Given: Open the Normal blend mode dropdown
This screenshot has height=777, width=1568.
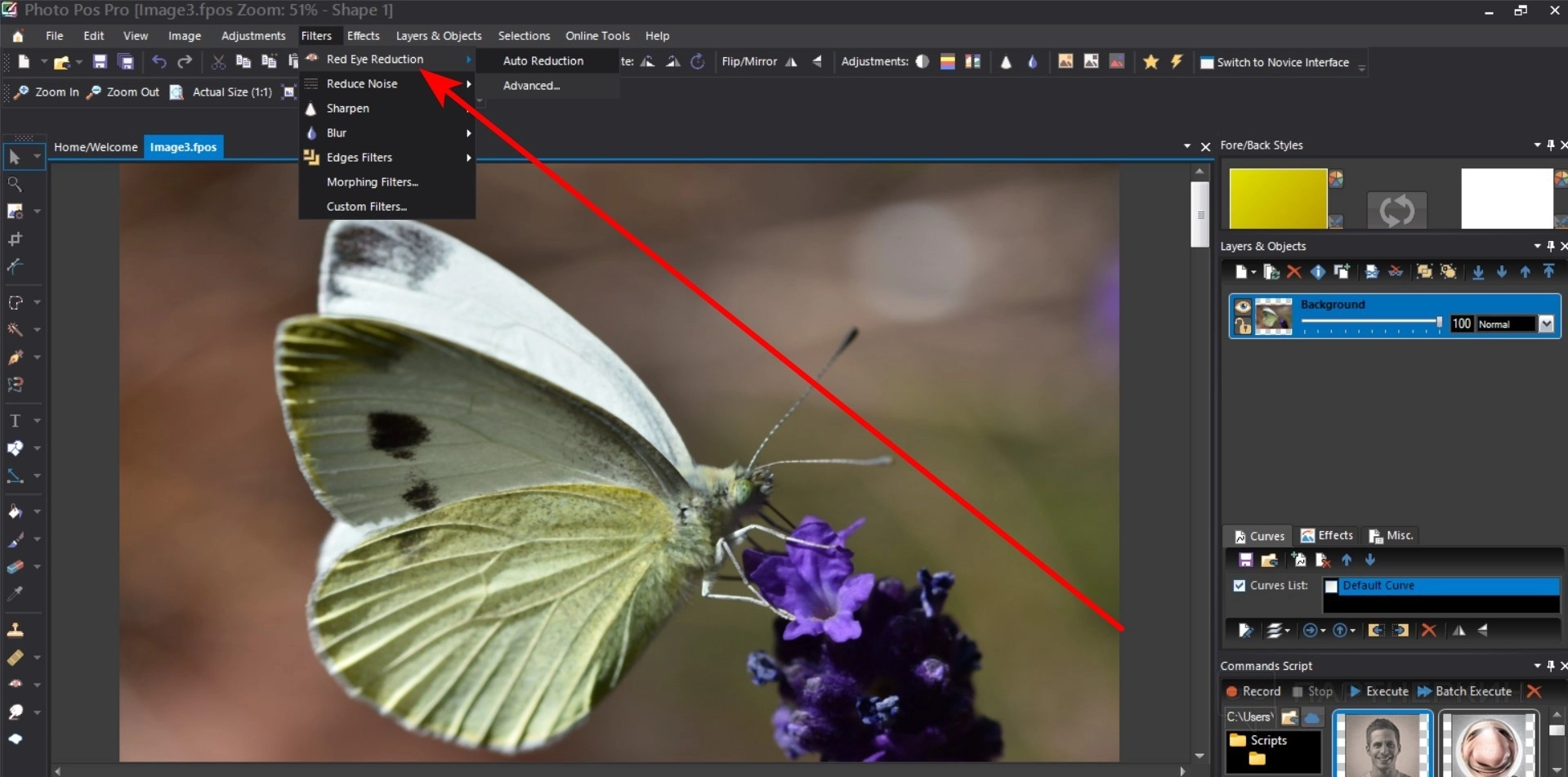Looking at the screenshot, I should 1546,324.
